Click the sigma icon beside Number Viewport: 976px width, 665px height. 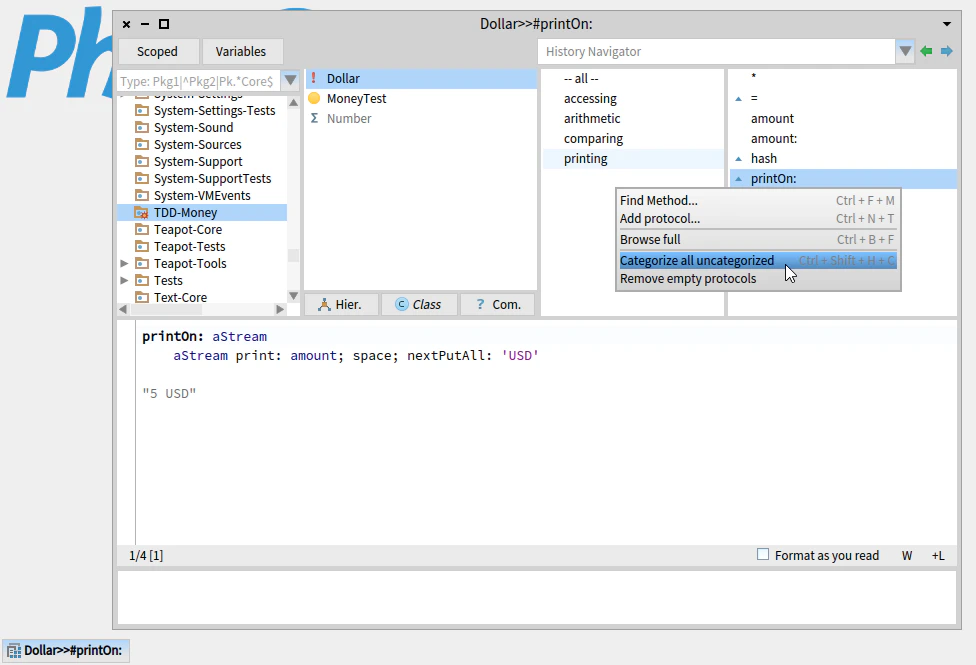(x=314, y=118)
